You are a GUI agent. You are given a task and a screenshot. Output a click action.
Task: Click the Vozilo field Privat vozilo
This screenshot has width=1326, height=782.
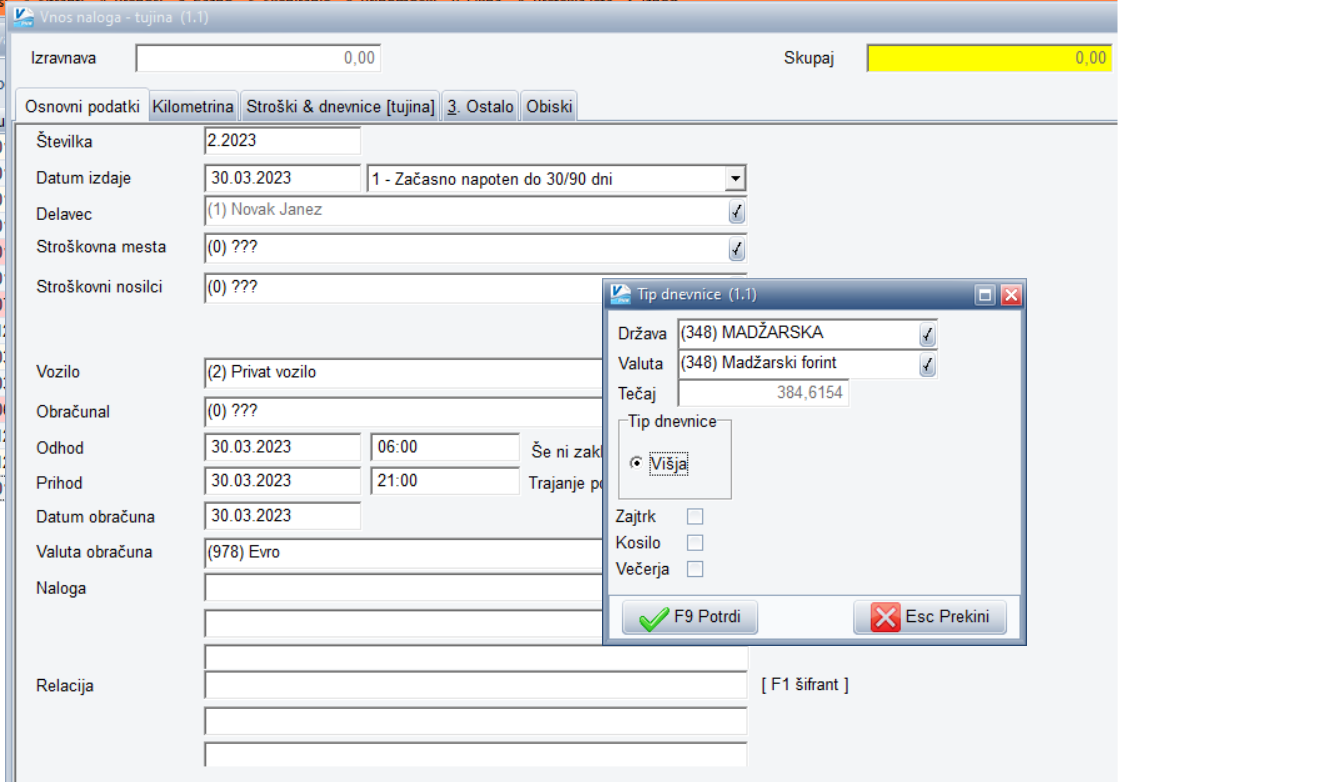pyautogui.click(x=403, y=372)
